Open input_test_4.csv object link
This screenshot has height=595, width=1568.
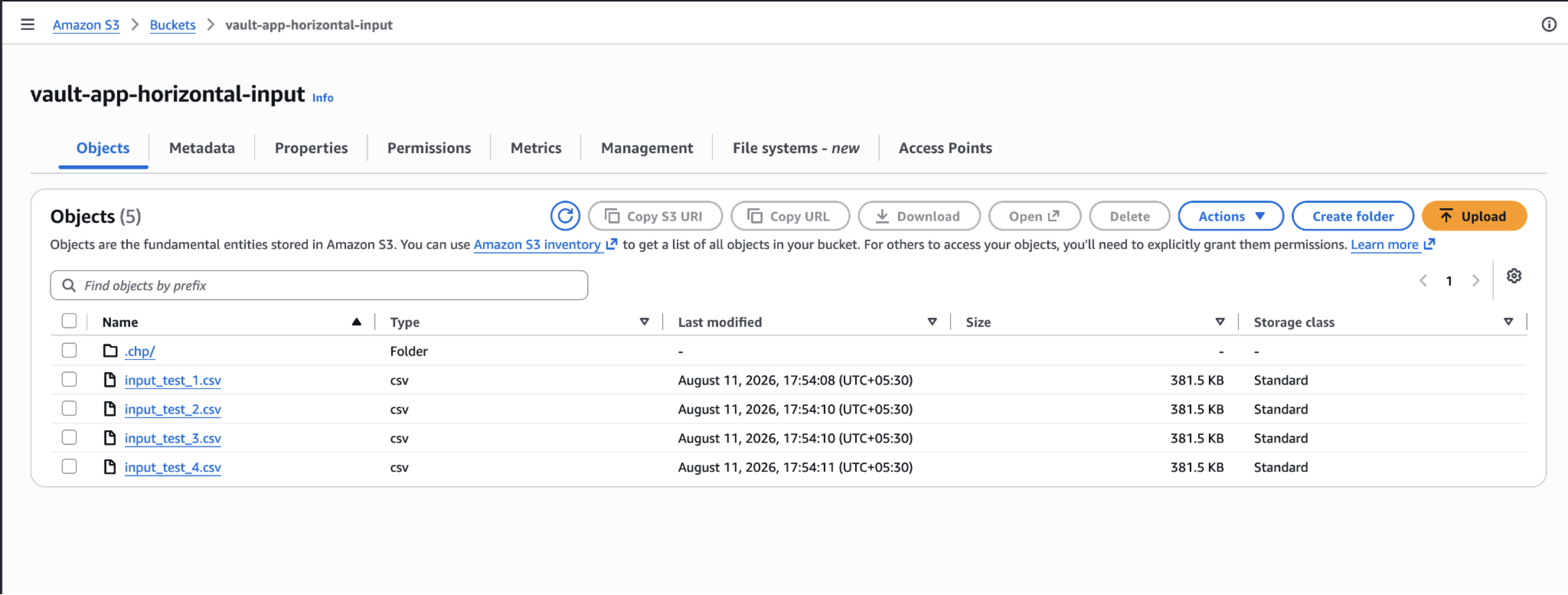click(x=173, y=467)
